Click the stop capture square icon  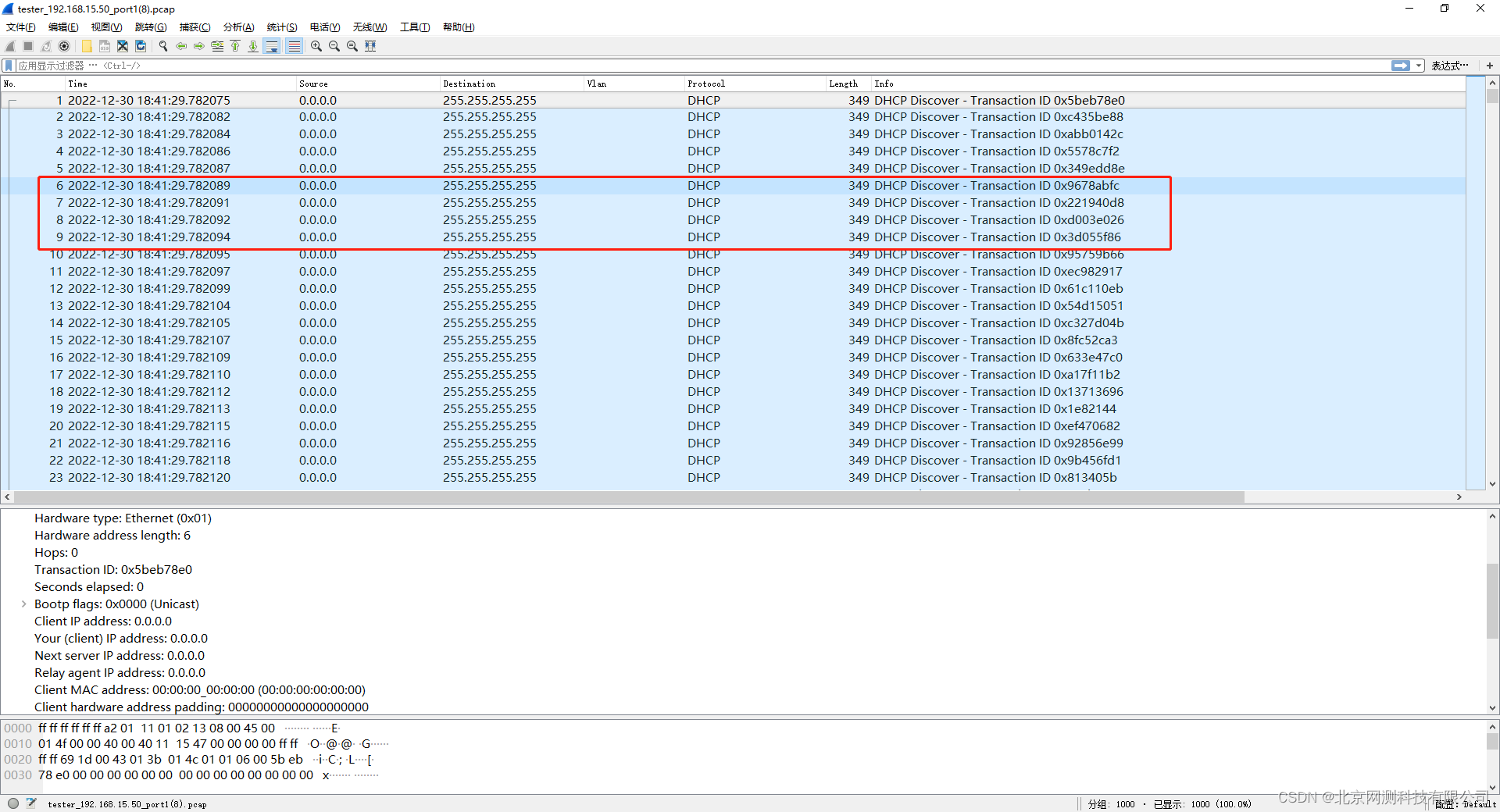pos(28,46)
